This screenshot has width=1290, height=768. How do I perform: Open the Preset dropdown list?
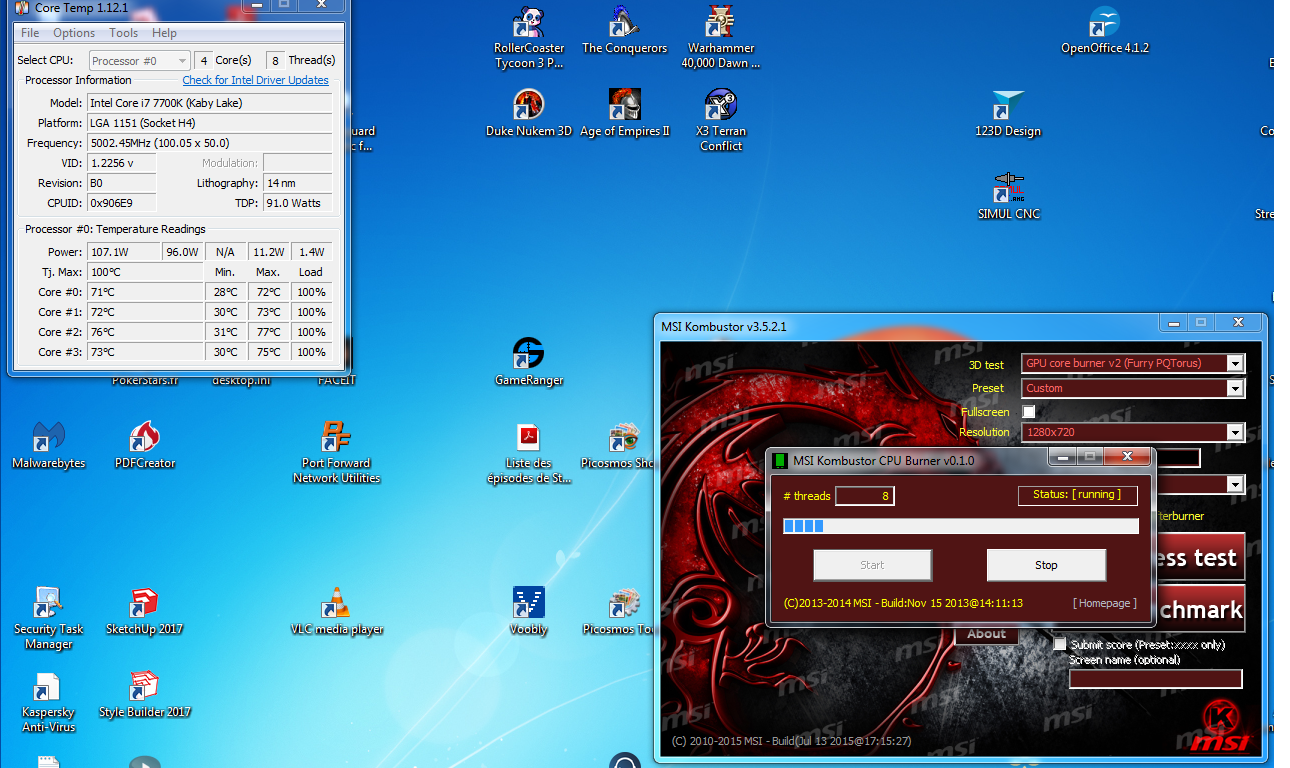(x=1235, y=388)
